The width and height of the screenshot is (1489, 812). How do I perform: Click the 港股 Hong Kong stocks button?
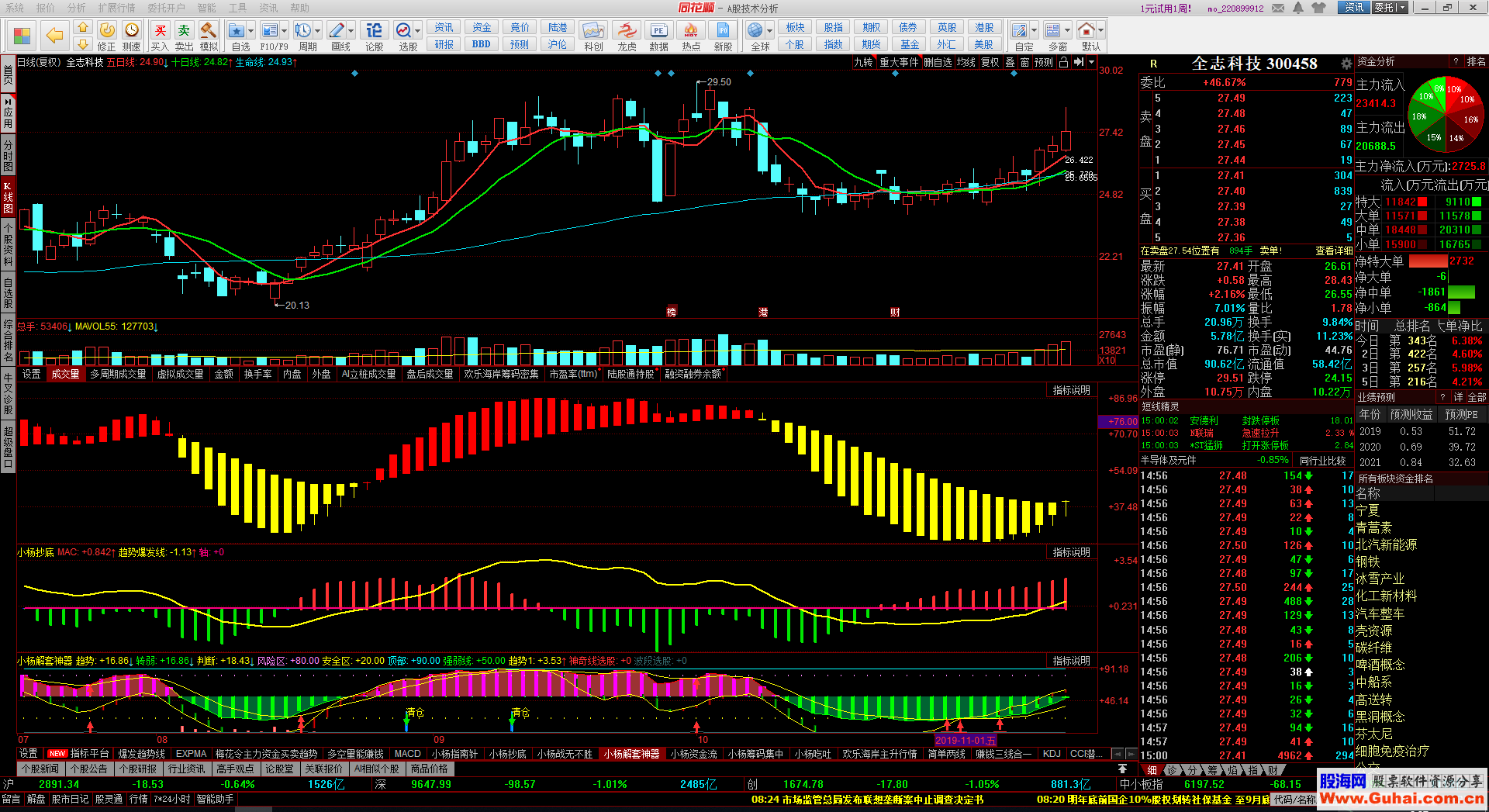tap(984, 28)
